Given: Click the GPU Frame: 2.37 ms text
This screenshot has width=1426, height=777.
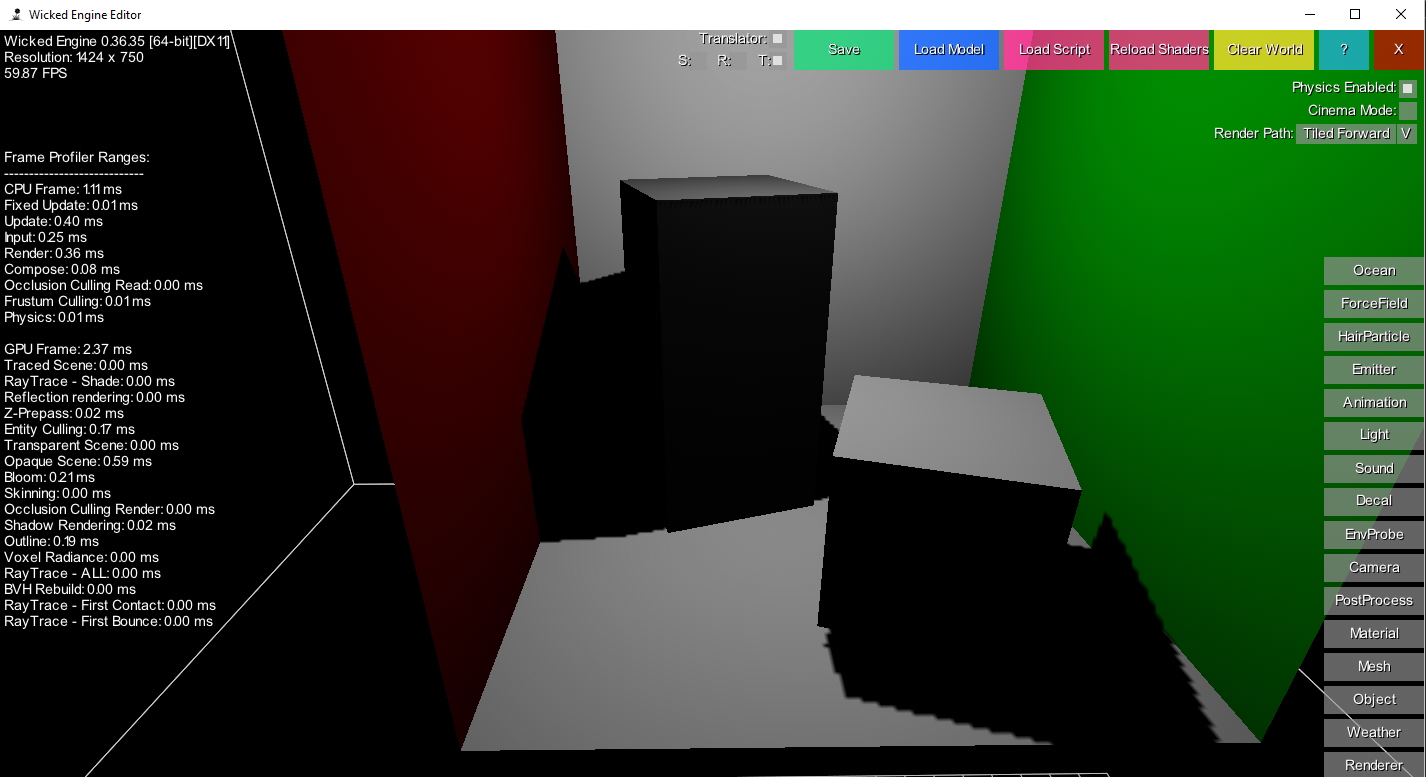Looking at the screenshot, I should [x=68, y=349].
